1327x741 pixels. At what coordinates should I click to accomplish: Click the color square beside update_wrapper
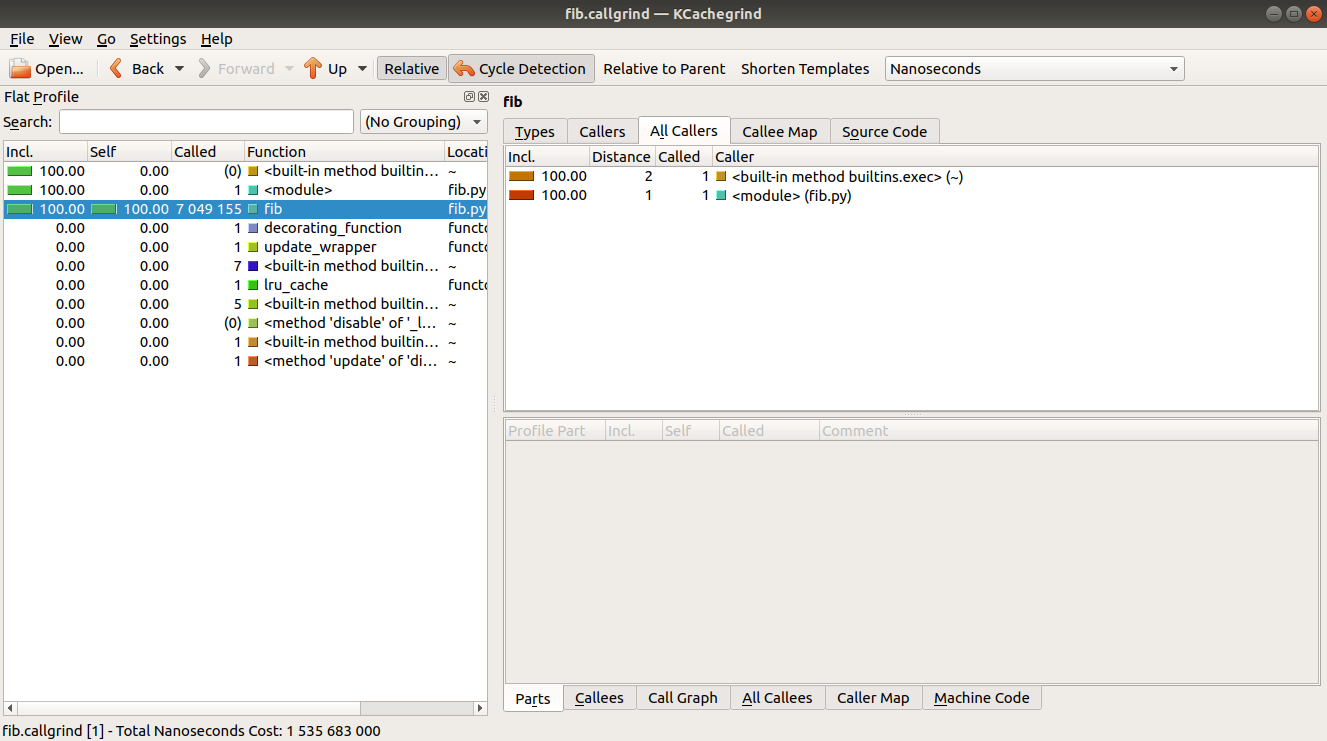click(x=253, y=247)
